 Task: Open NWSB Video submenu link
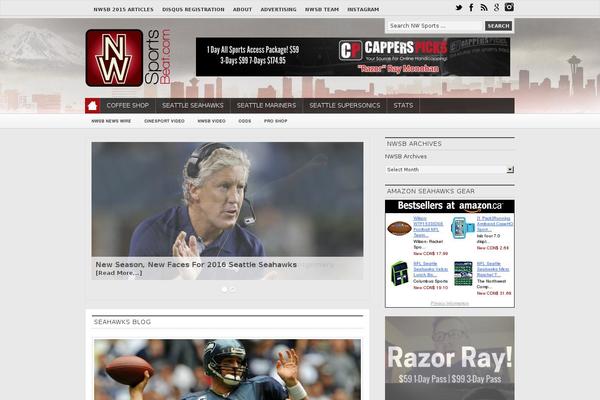click(211, 121)
